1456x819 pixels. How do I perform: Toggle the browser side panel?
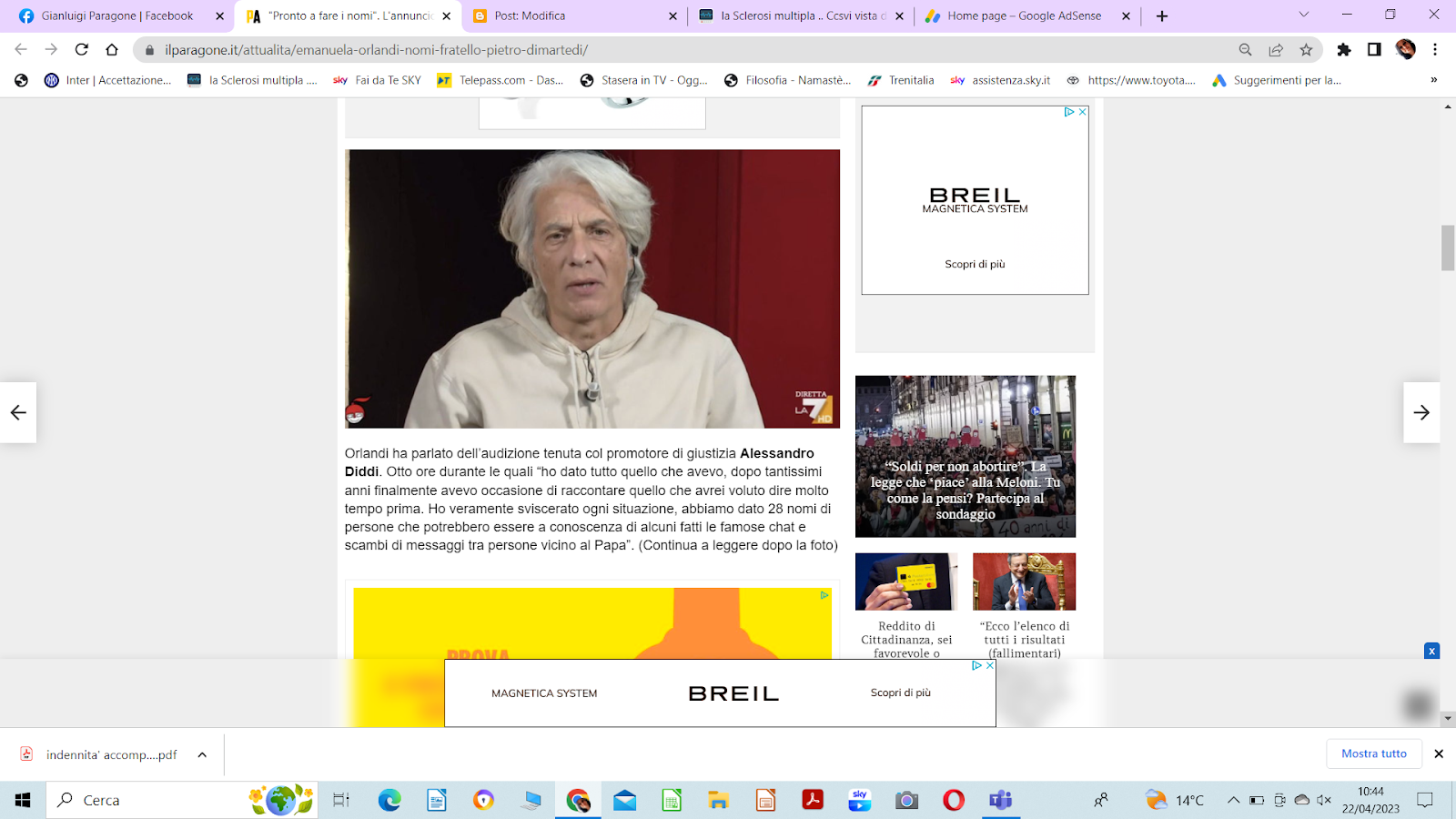[x=1374, y=50]
